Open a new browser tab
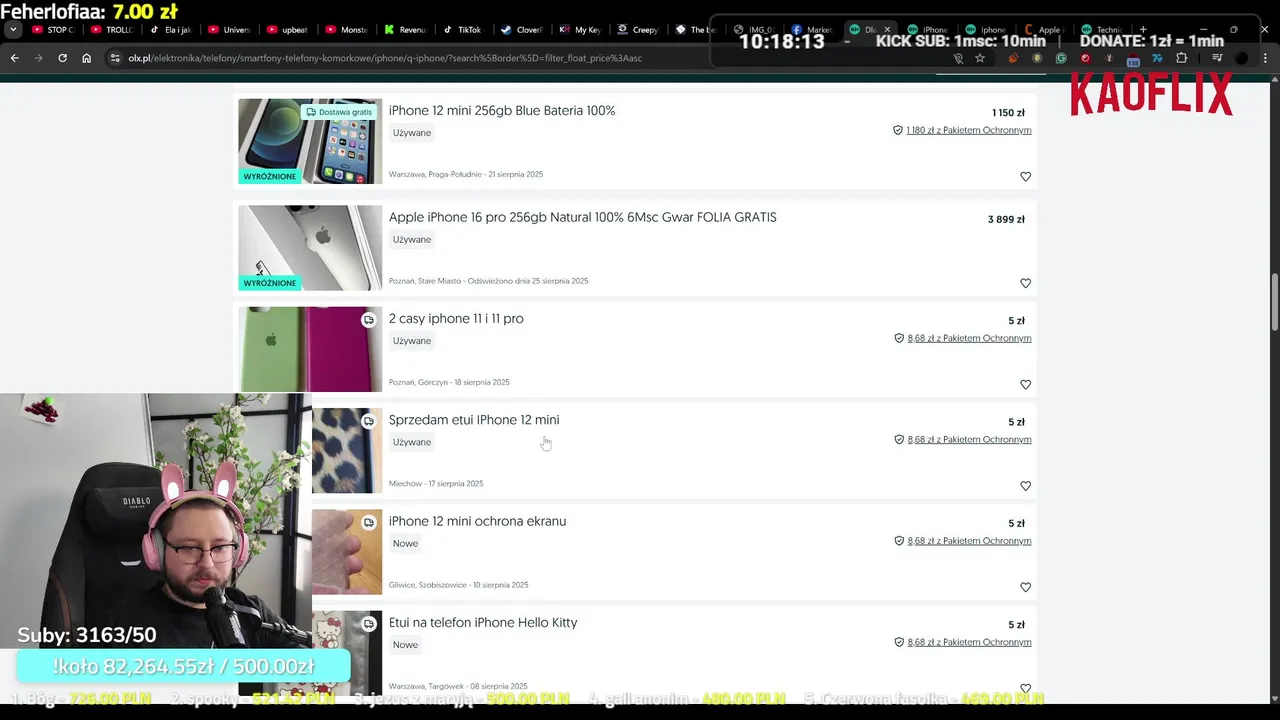The image size is (1280, 720). (1143, 29)
